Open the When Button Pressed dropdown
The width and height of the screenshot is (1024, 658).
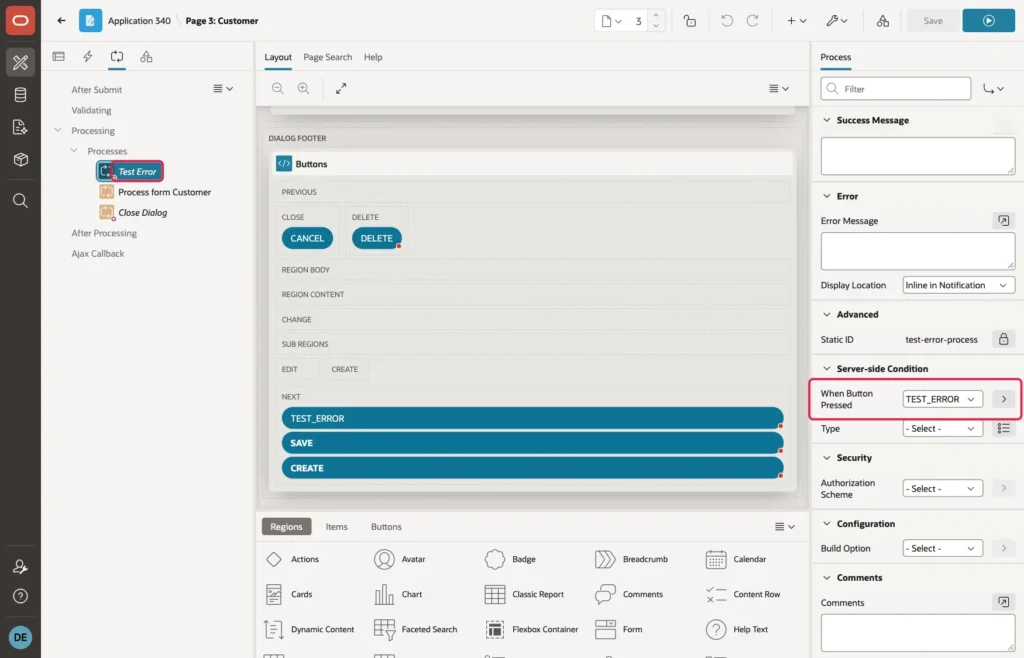(x=942, y=399)
